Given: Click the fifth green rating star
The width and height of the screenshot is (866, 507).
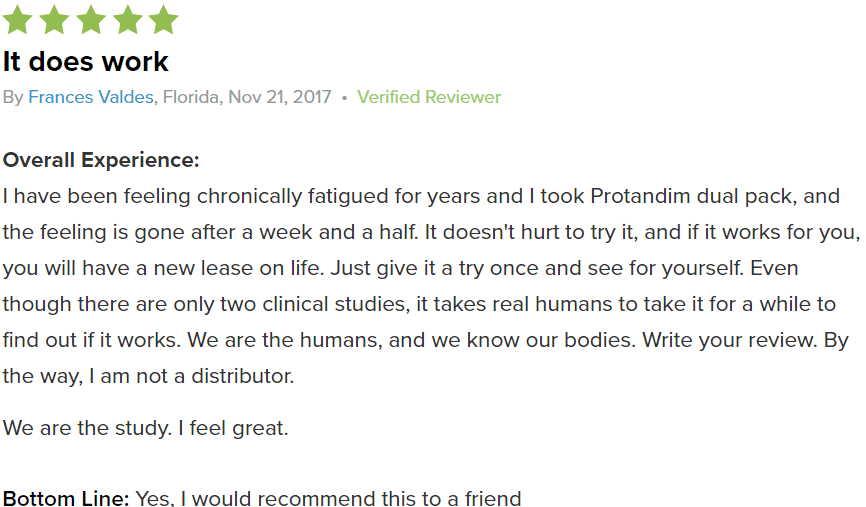Looking at the screenshot, I should click(x=164, y=19).
